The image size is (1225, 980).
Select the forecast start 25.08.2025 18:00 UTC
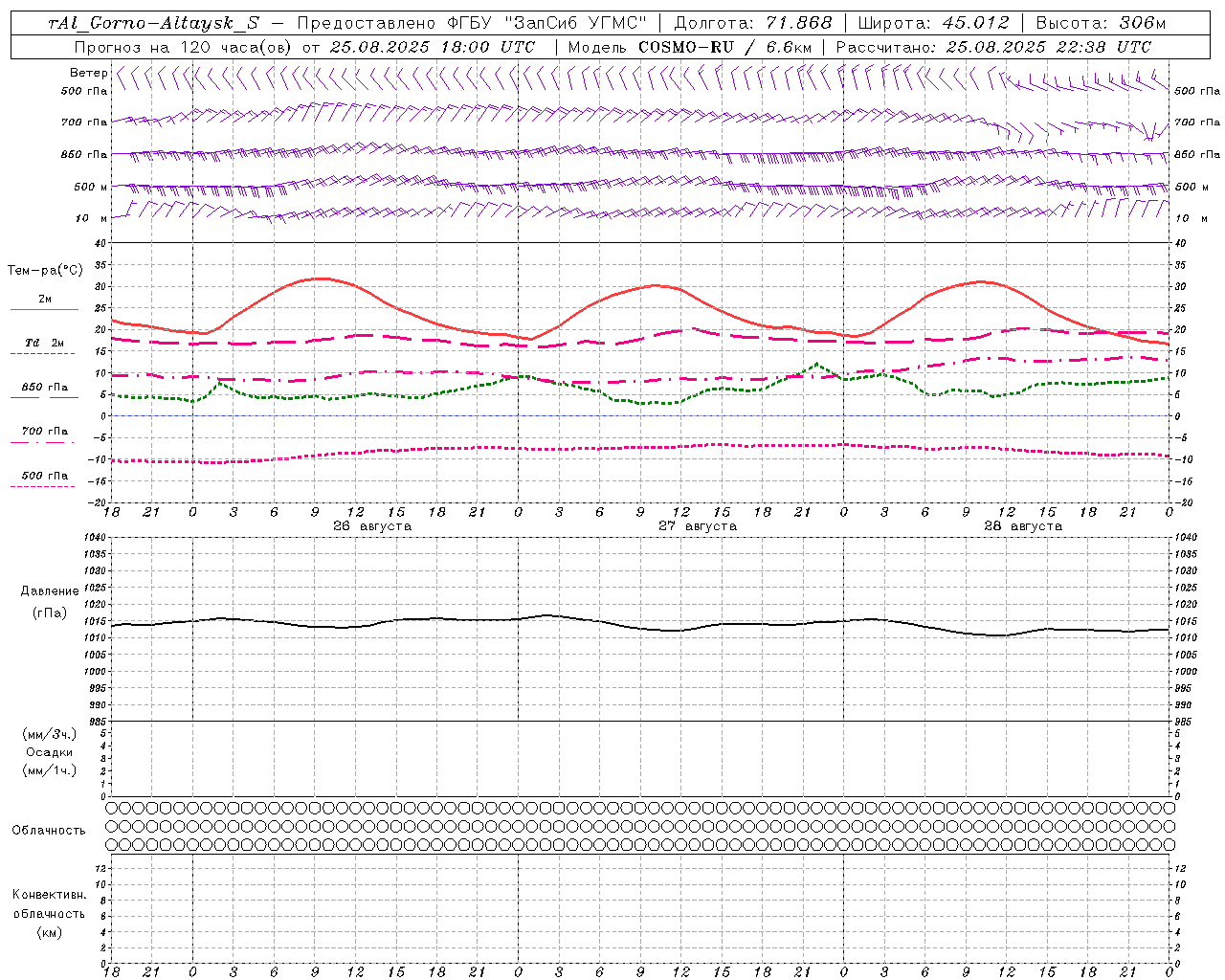pos(433,47)
